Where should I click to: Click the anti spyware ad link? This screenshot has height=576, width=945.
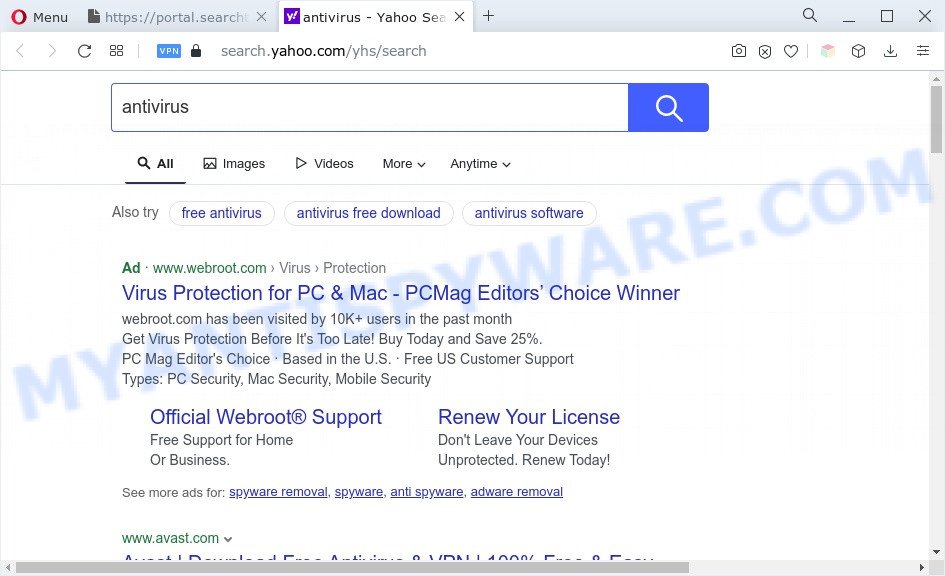coord(427,492)
